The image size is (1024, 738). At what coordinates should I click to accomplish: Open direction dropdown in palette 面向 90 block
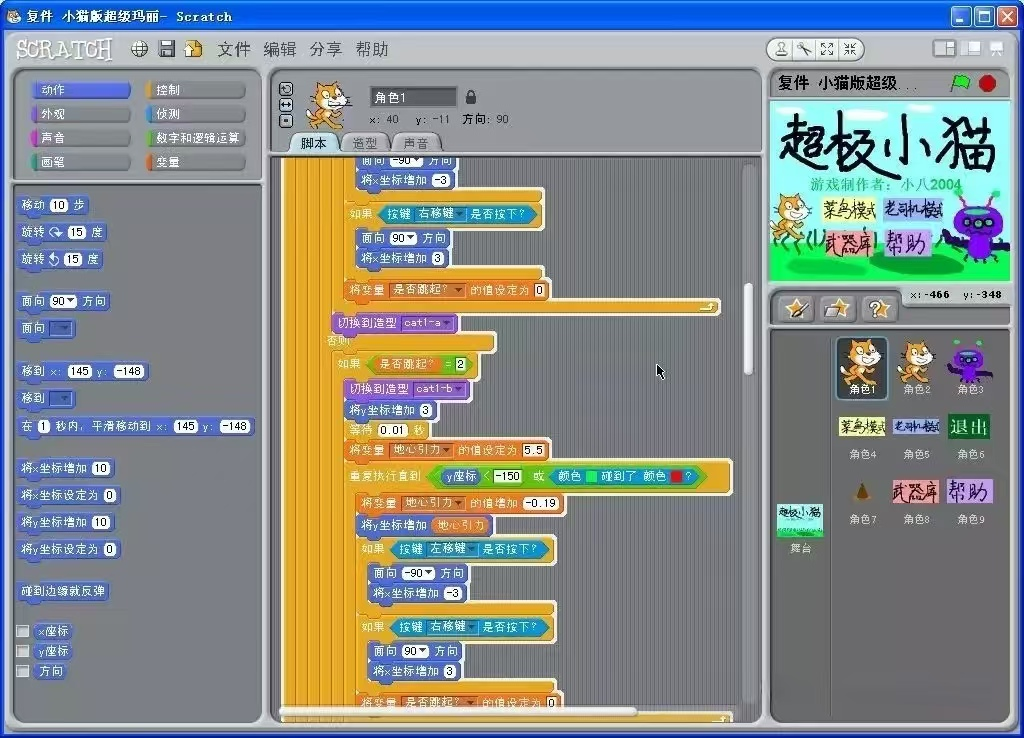(71, 301)
